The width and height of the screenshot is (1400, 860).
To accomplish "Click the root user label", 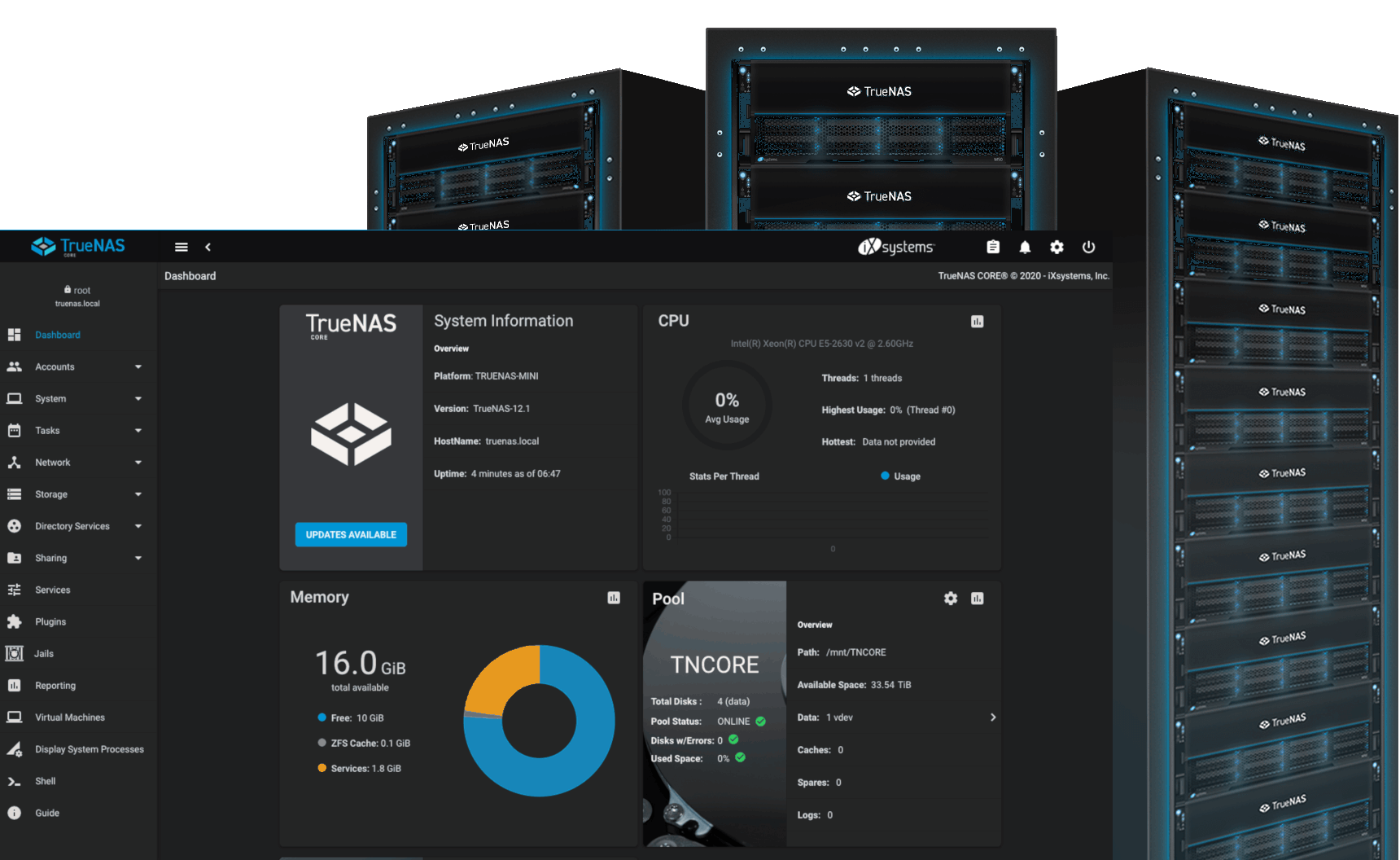I will tap(77, 290).
